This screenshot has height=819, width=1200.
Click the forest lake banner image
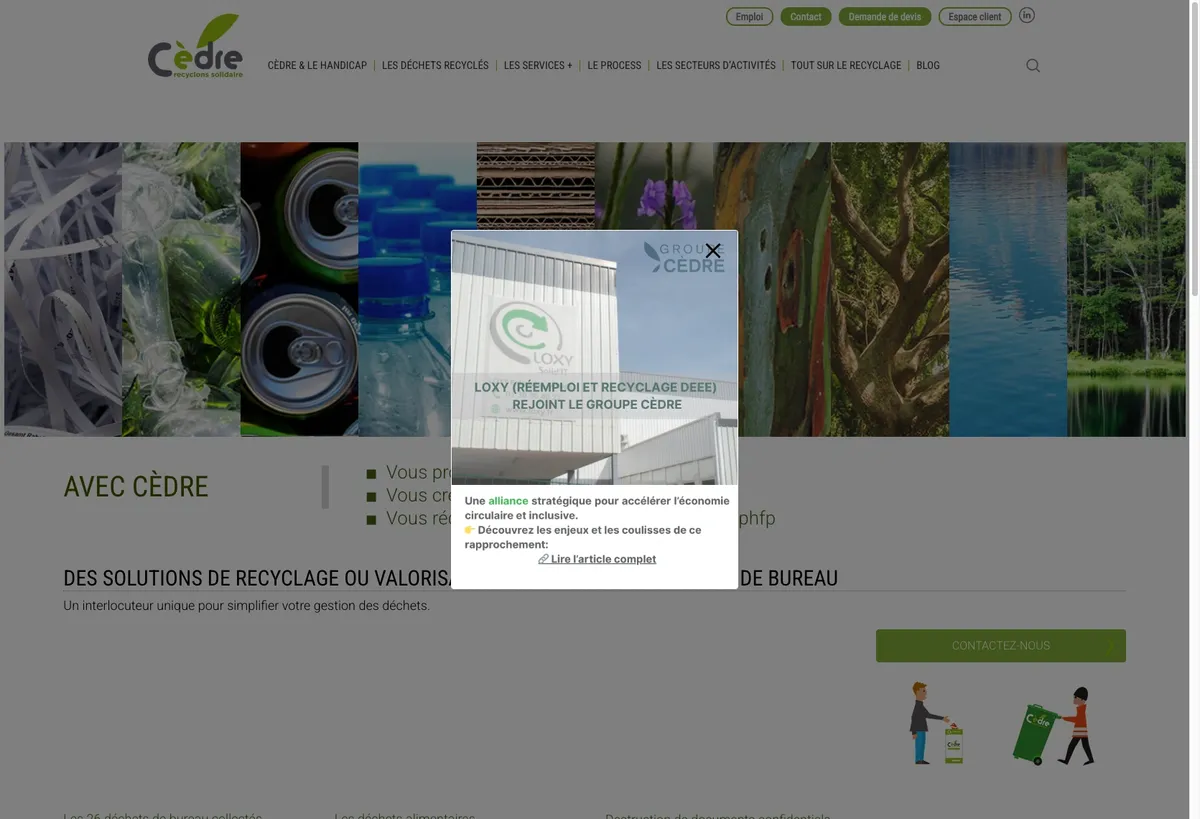[1126, 289]
